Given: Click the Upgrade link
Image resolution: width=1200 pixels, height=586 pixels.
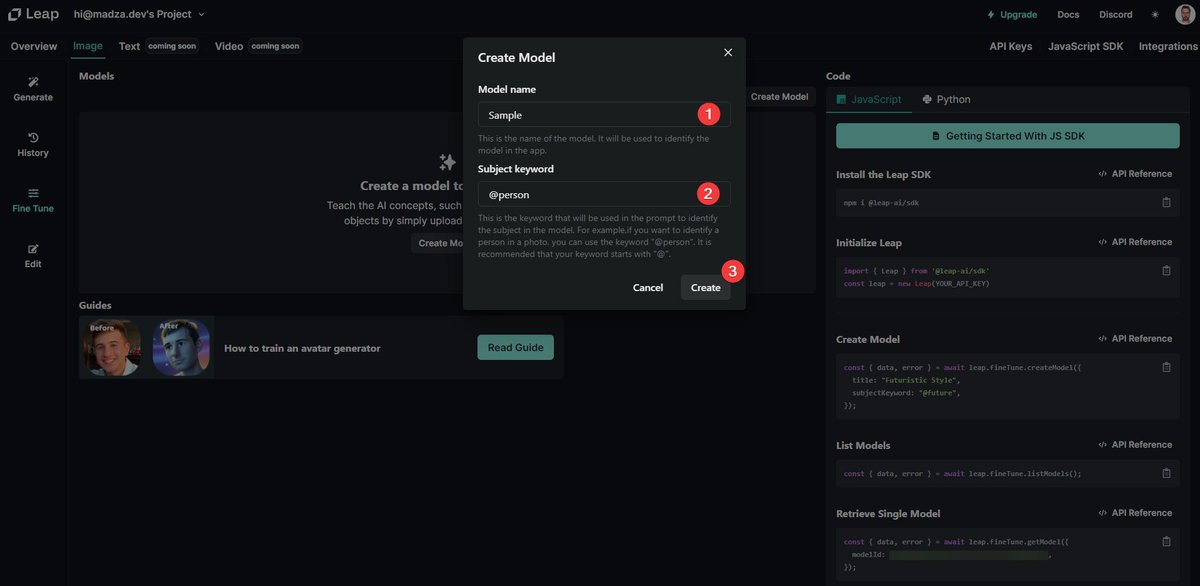Looking at the screenshot, I should click(x=1012, y=15).
